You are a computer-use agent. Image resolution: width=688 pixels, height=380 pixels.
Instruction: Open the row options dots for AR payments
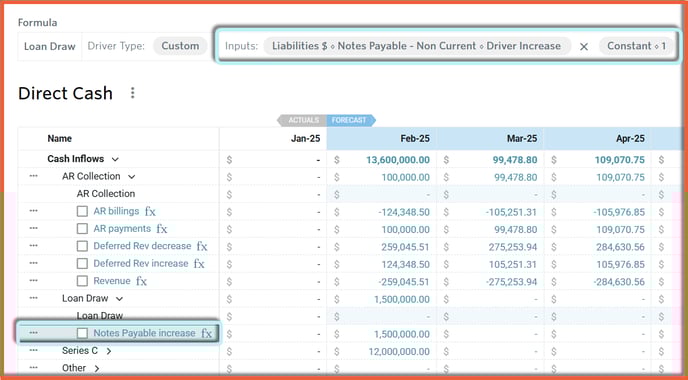[x=33, y=229]
